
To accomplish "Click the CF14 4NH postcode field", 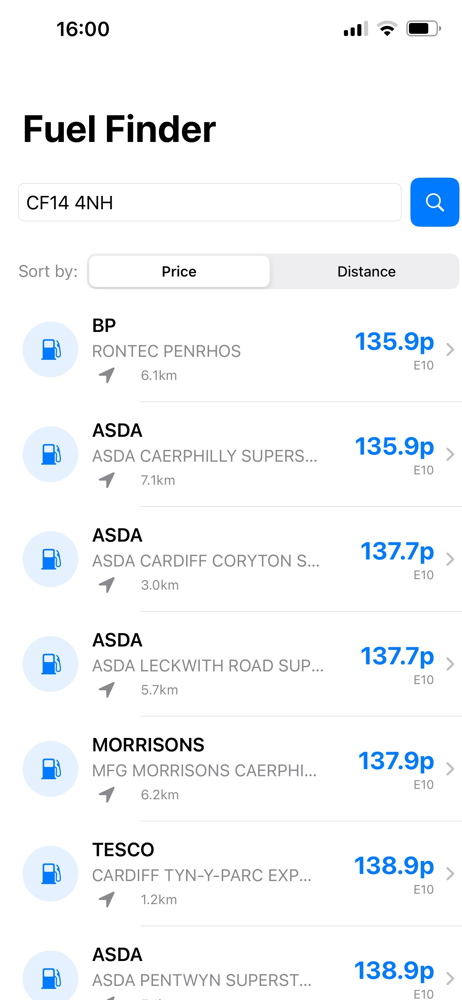I will [x=209, y=202].
